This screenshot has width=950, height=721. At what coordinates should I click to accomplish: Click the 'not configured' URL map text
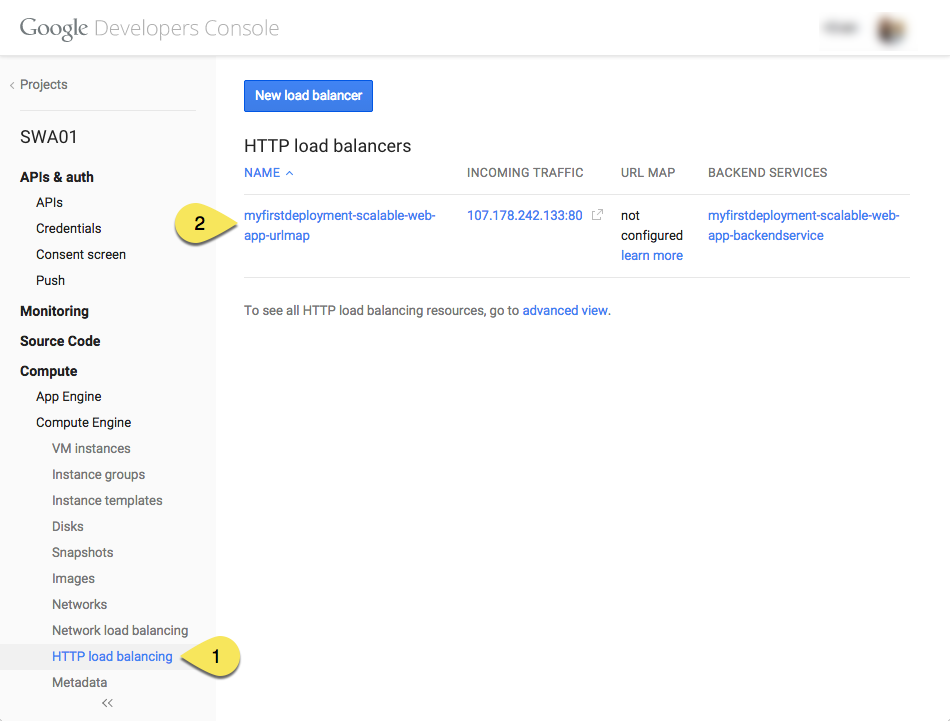pos(652,225)
